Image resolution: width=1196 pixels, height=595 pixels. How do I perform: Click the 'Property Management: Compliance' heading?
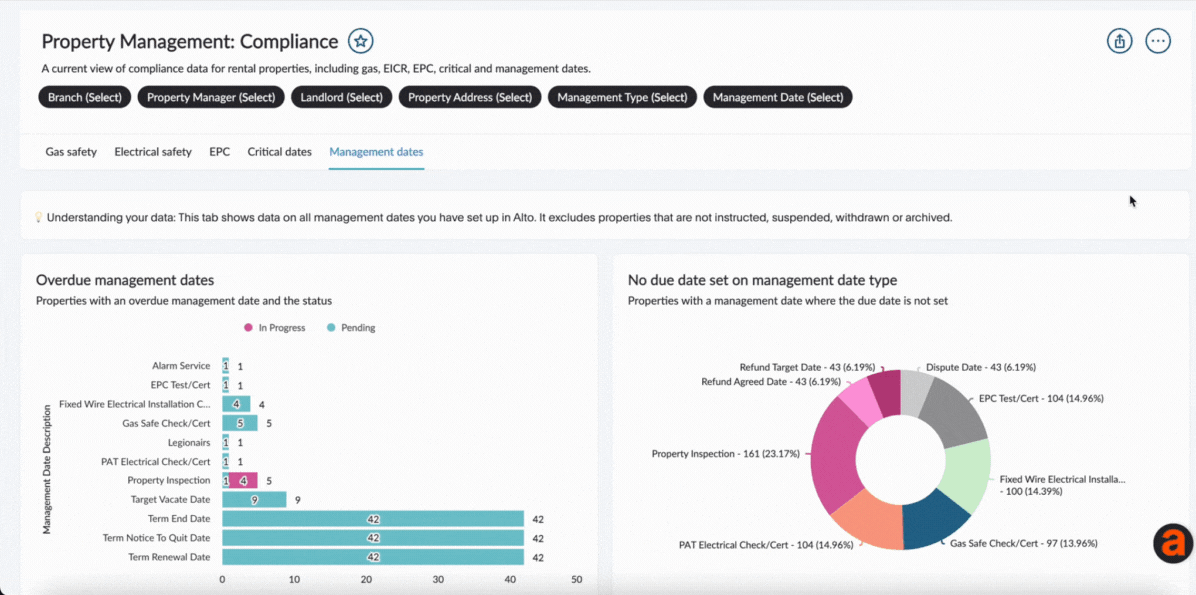tap(190, 41)
